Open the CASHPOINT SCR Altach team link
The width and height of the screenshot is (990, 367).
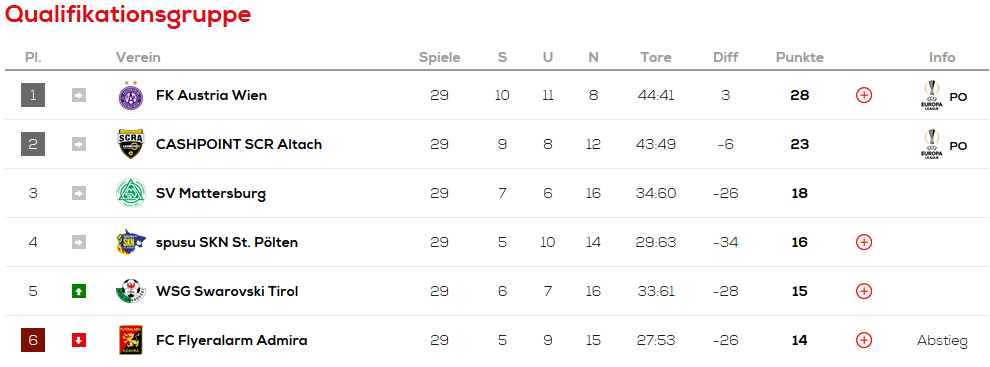239,144
